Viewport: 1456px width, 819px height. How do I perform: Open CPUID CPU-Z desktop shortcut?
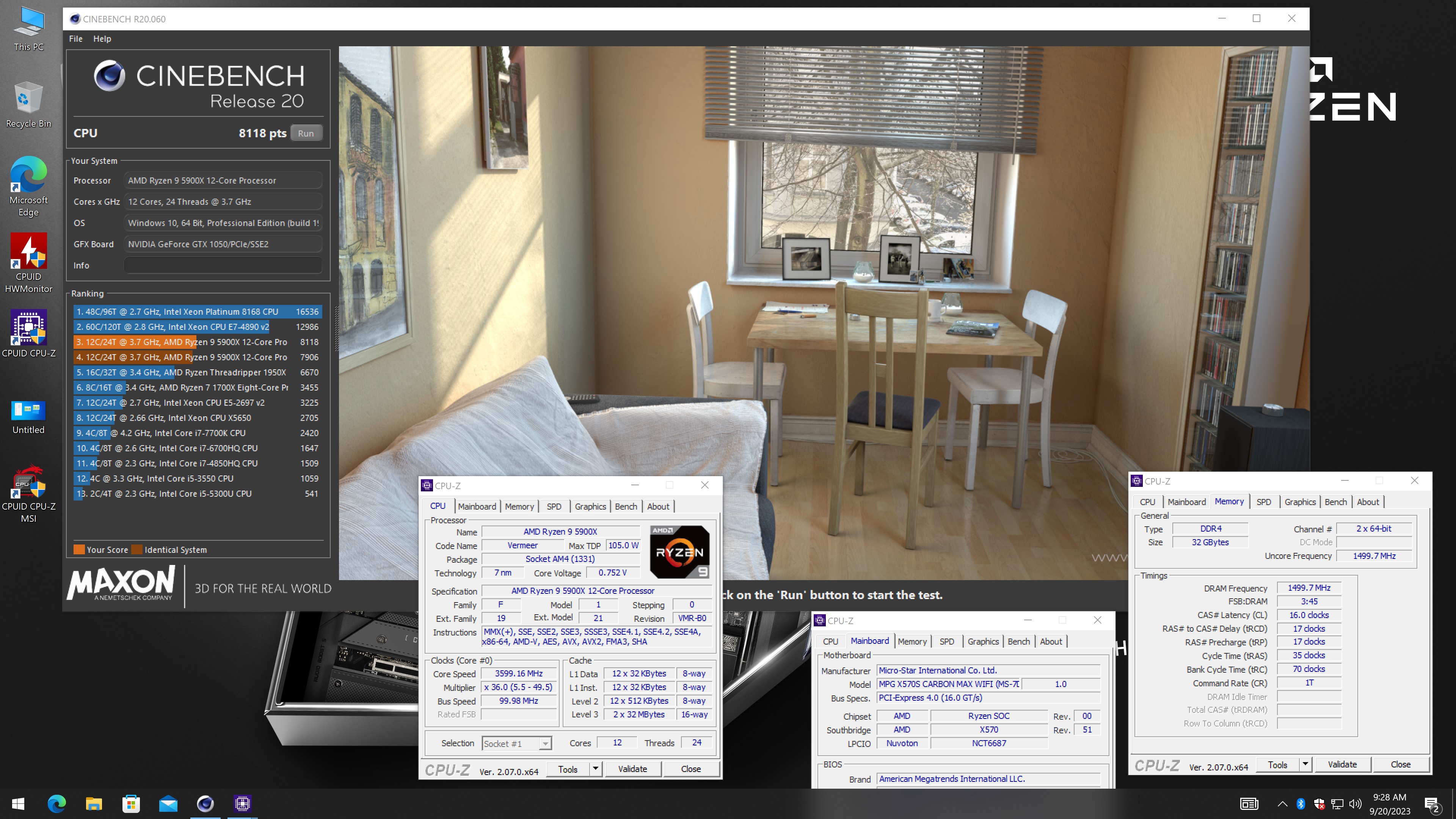(29, 334)
